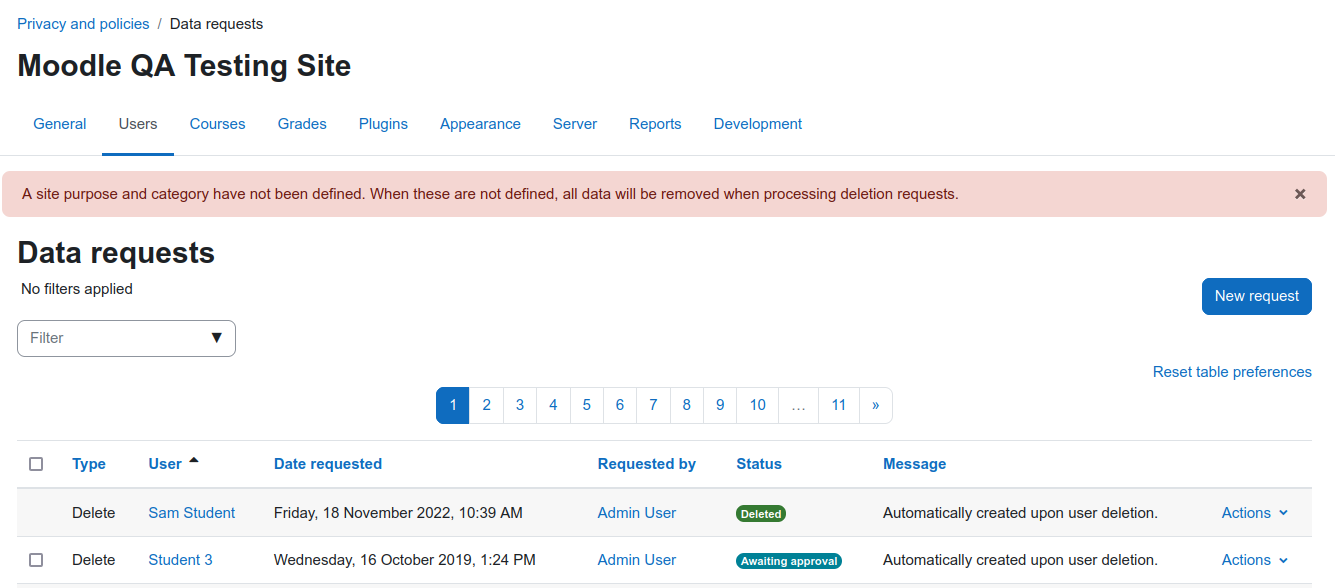Open Sam Student user profile link
The width and height of the screenshot is (1338, 588).
[x=192, y=513]
